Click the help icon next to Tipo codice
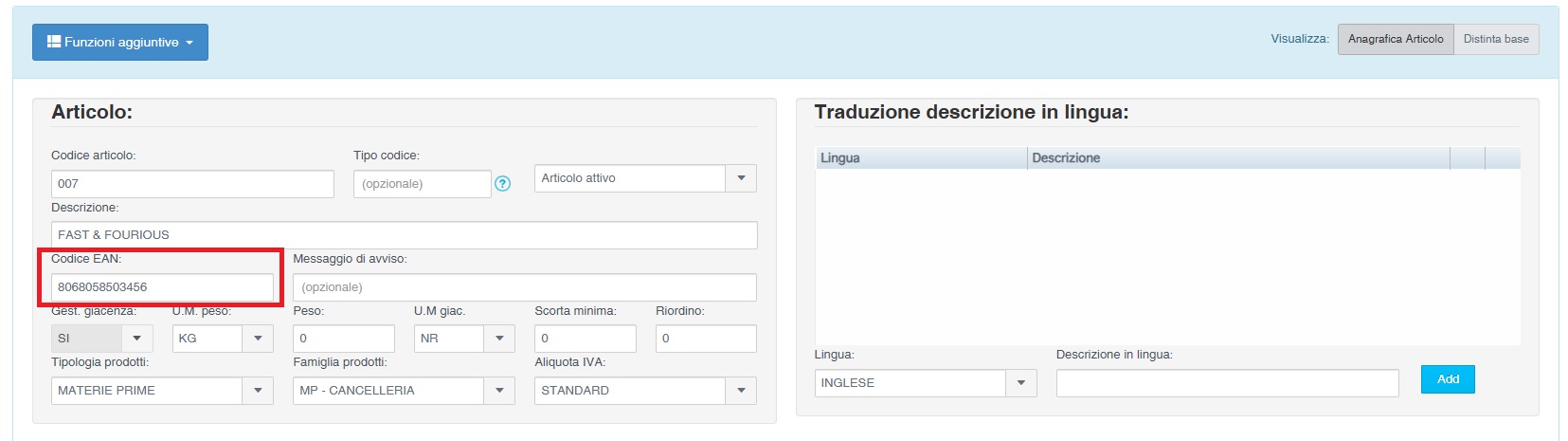 pos(502,184)
